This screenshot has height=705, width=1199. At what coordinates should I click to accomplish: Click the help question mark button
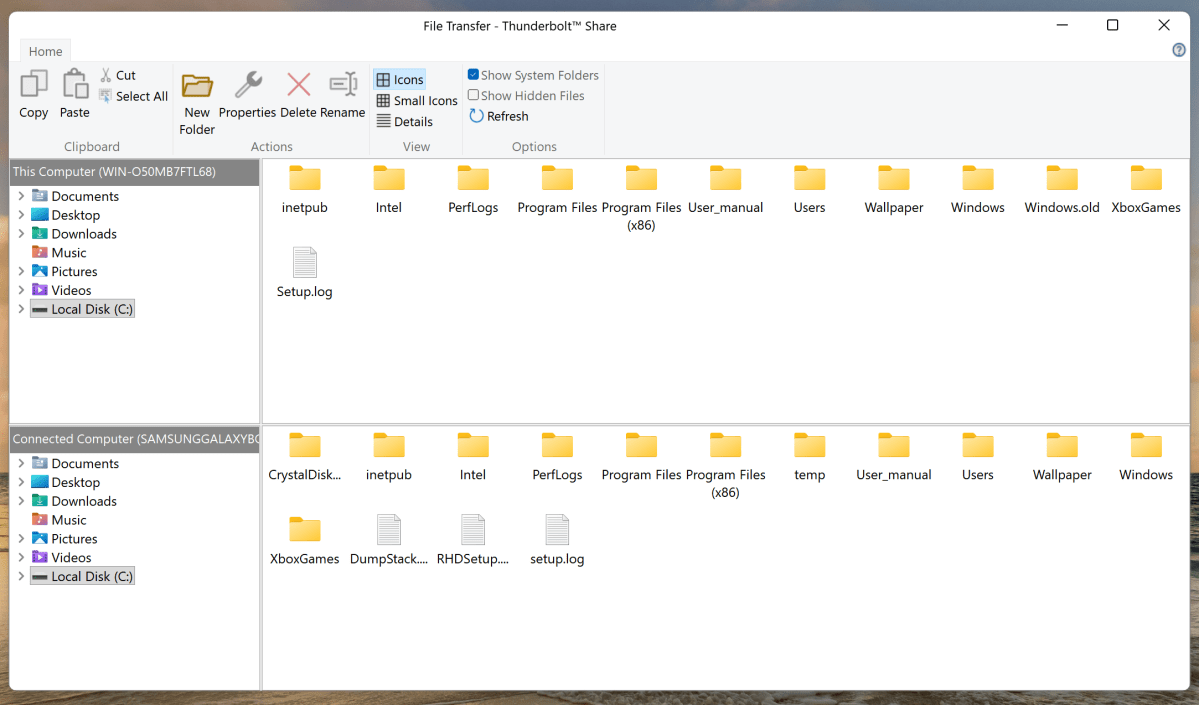pos(1178,49)
